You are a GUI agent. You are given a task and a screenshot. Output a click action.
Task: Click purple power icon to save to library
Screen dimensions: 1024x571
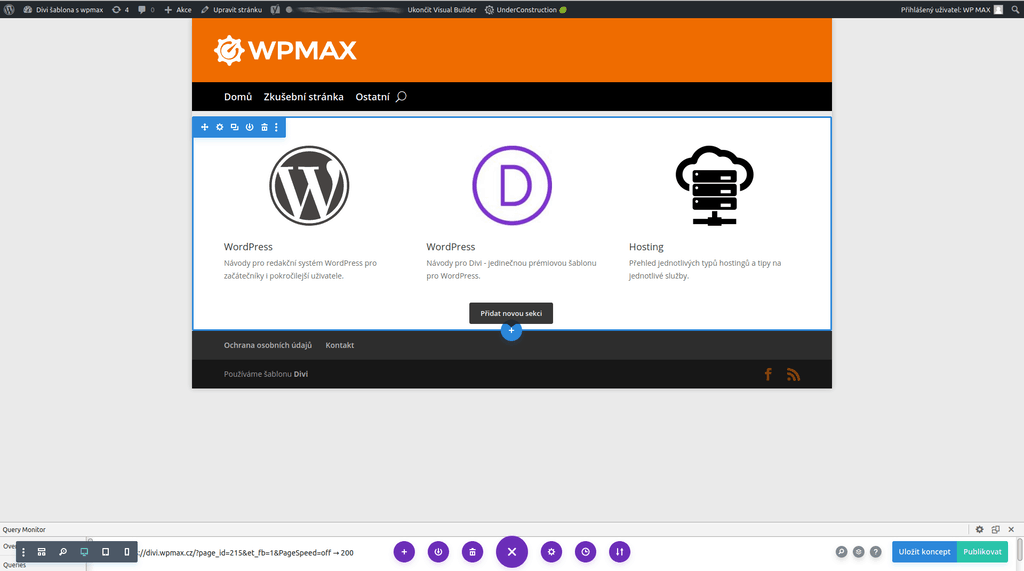[x=438, y=552]
